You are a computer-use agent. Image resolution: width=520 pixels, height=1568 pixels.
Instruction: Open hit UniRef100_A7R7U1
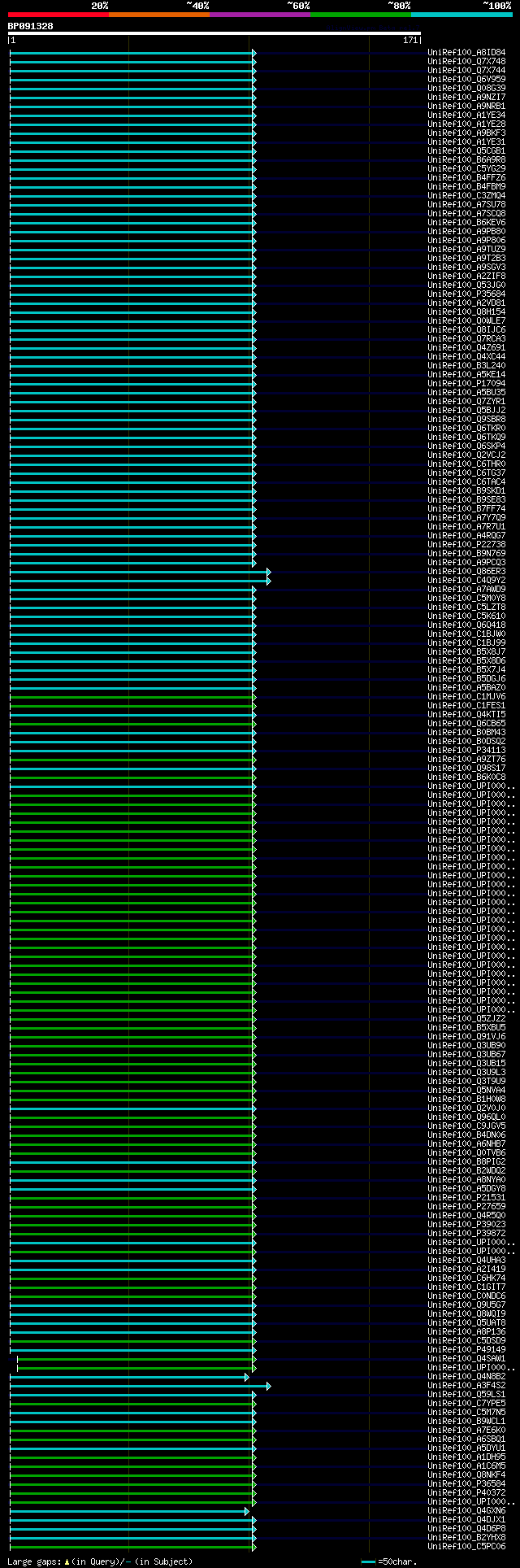point(466,526)
